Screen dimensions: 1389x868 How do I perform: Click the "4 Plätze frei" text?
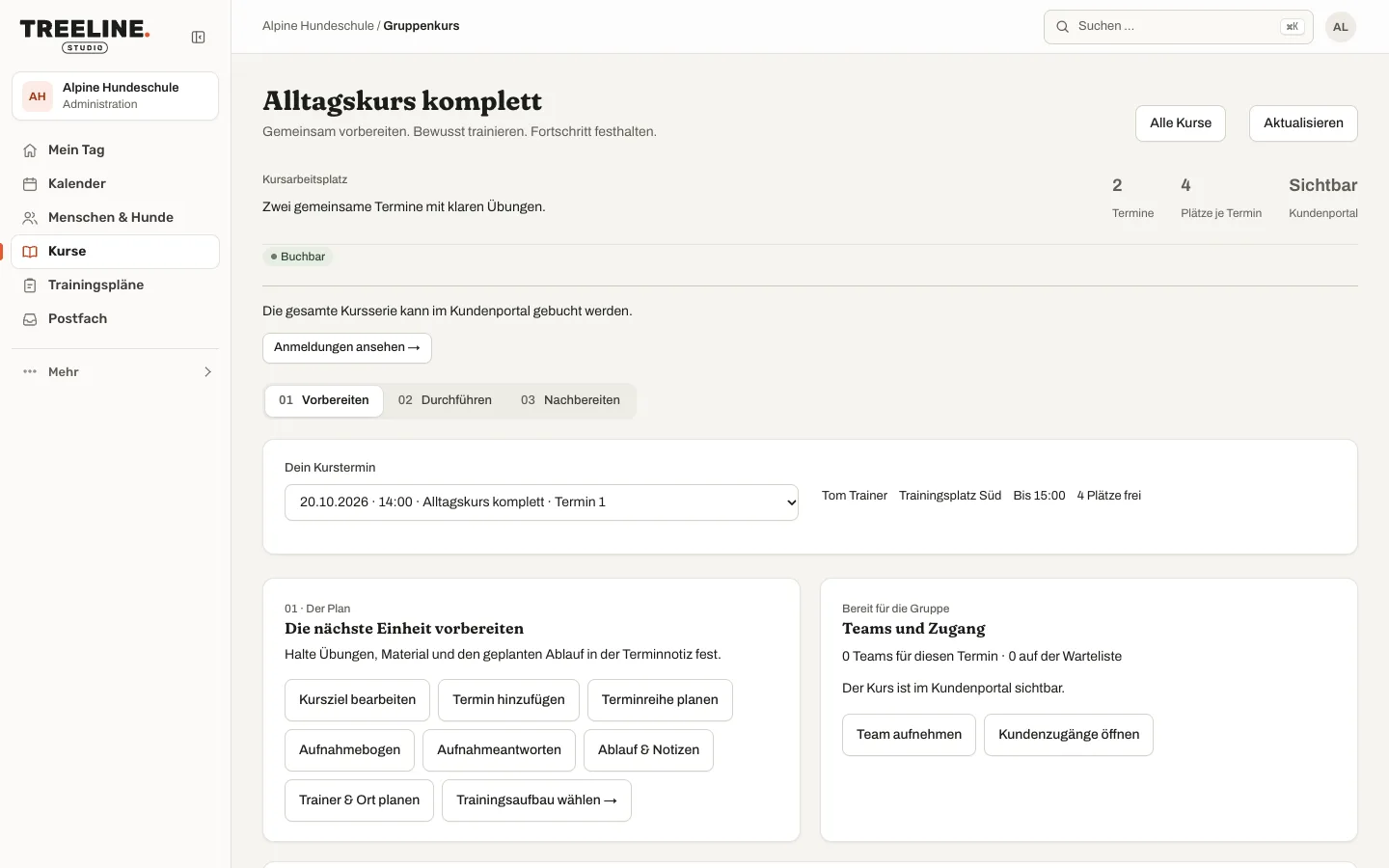1109,496
